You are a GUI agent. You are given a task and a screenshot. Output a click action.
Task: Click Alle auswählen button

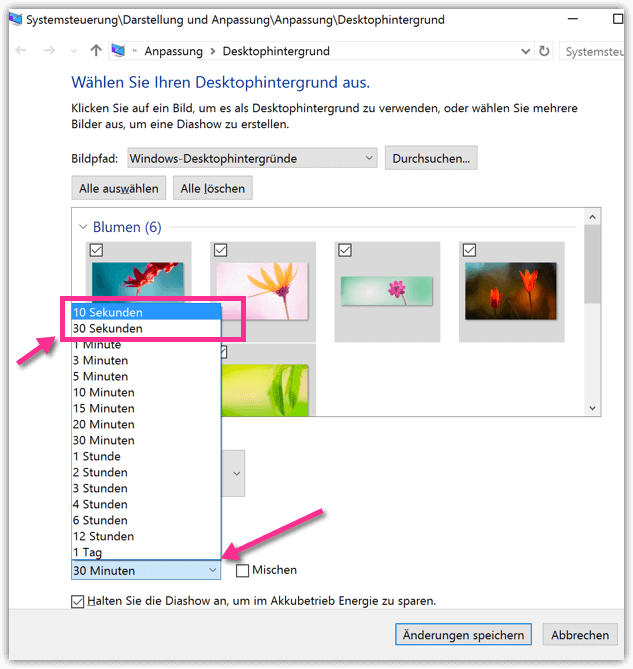pyautogui.click(x=119, y=188)
